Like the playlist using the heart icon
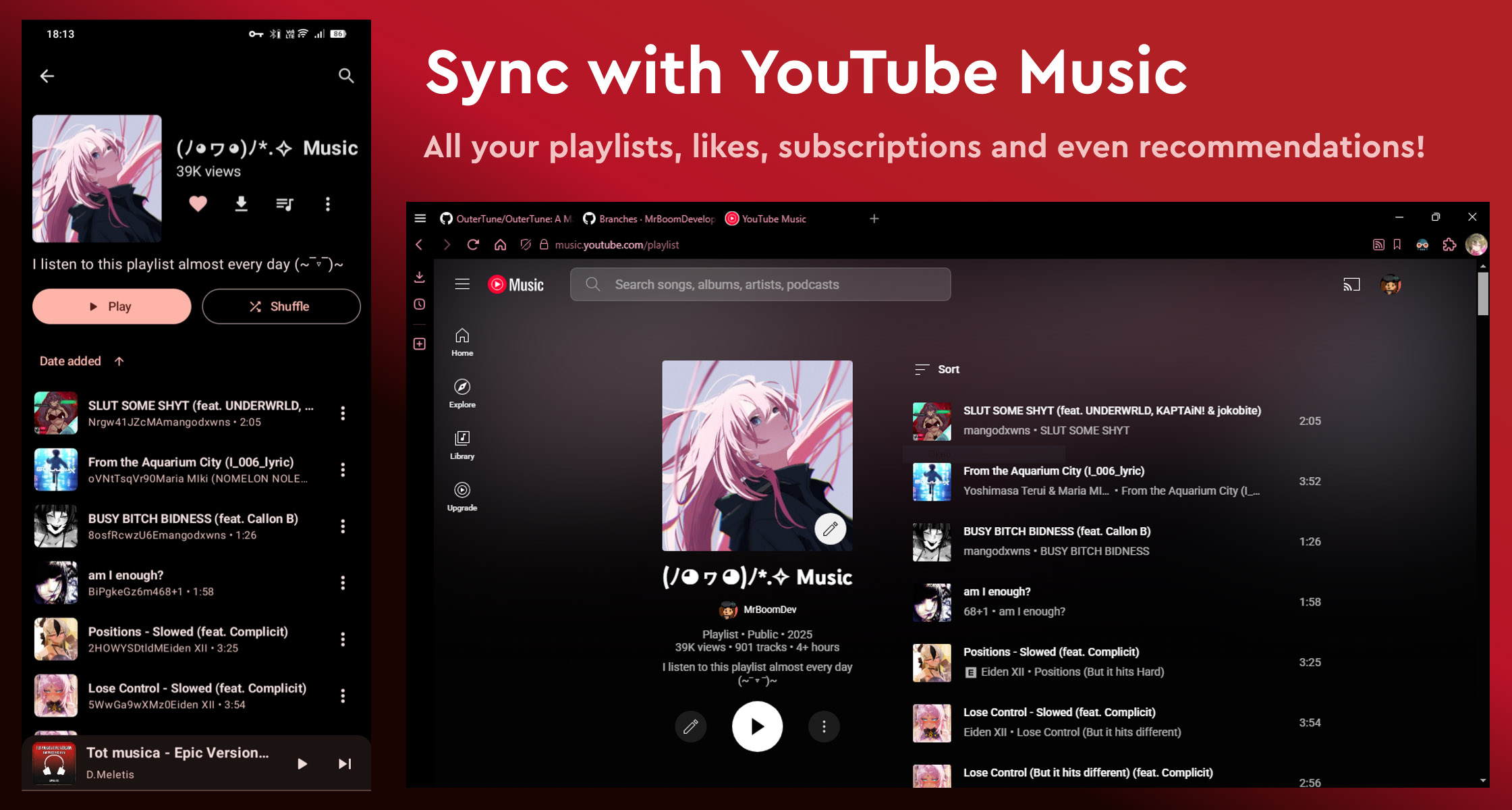 coord(197,204)
